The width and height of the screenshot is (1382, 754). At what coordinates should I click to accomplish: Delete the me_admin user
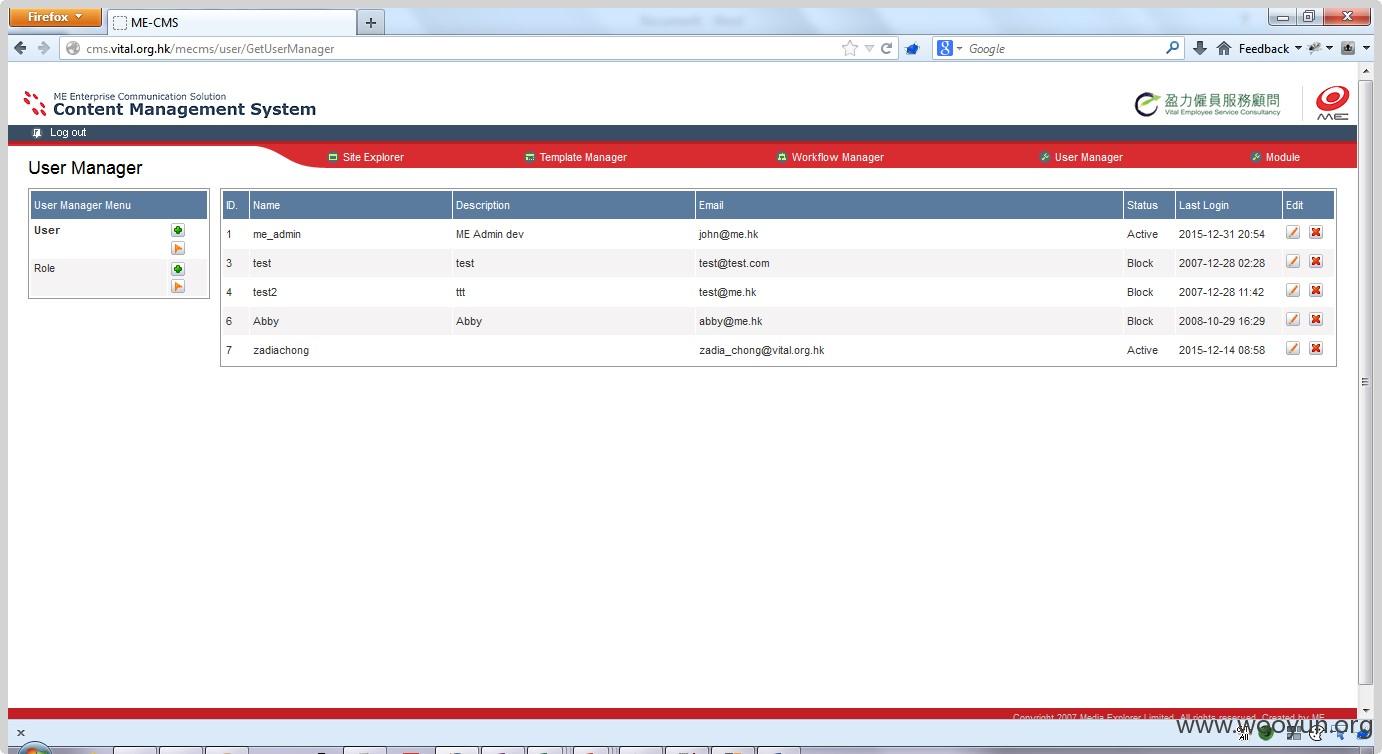pos(1316,232)
